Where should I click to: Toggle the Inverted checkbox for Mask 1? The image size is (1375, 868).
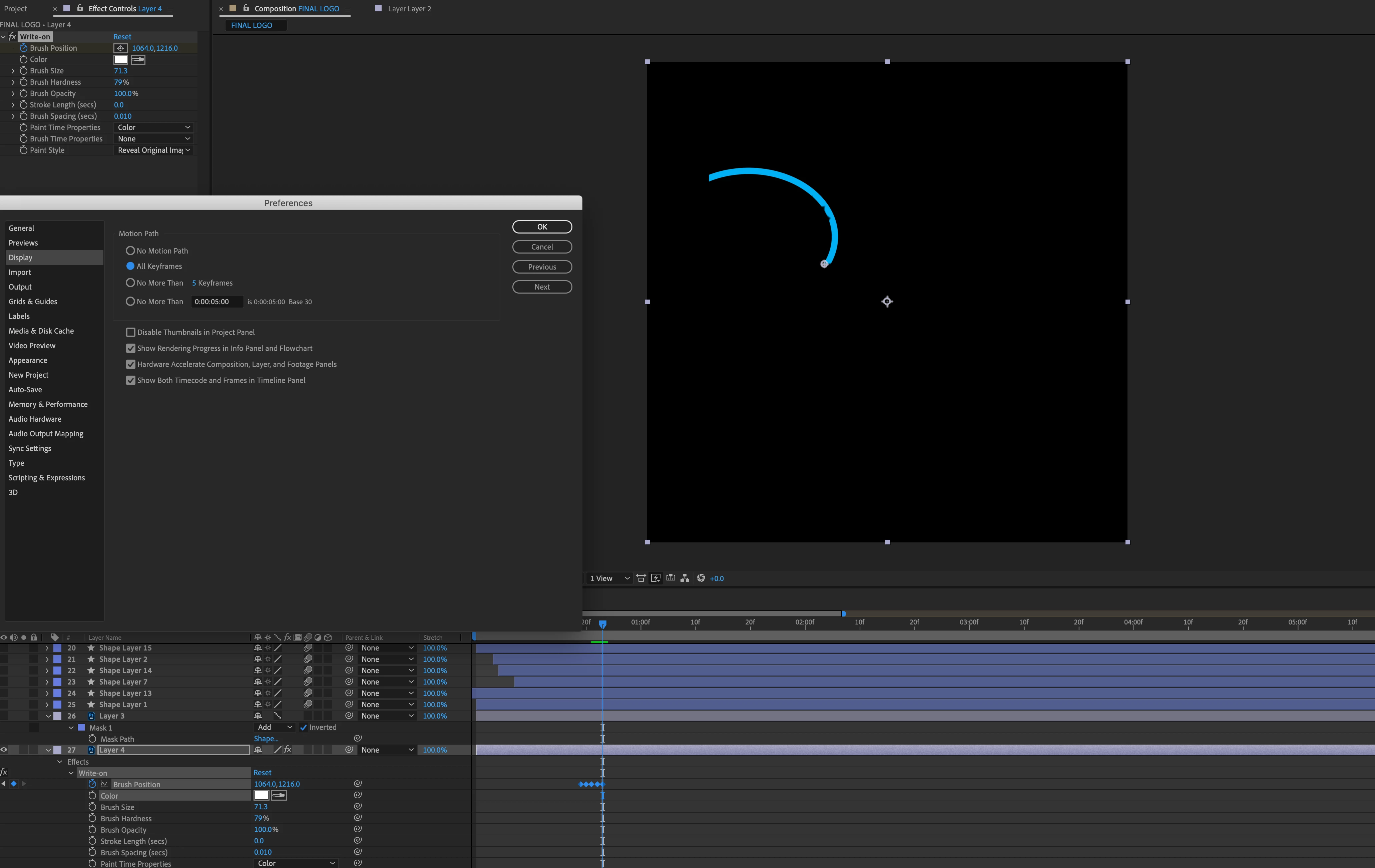click(303, 727)
